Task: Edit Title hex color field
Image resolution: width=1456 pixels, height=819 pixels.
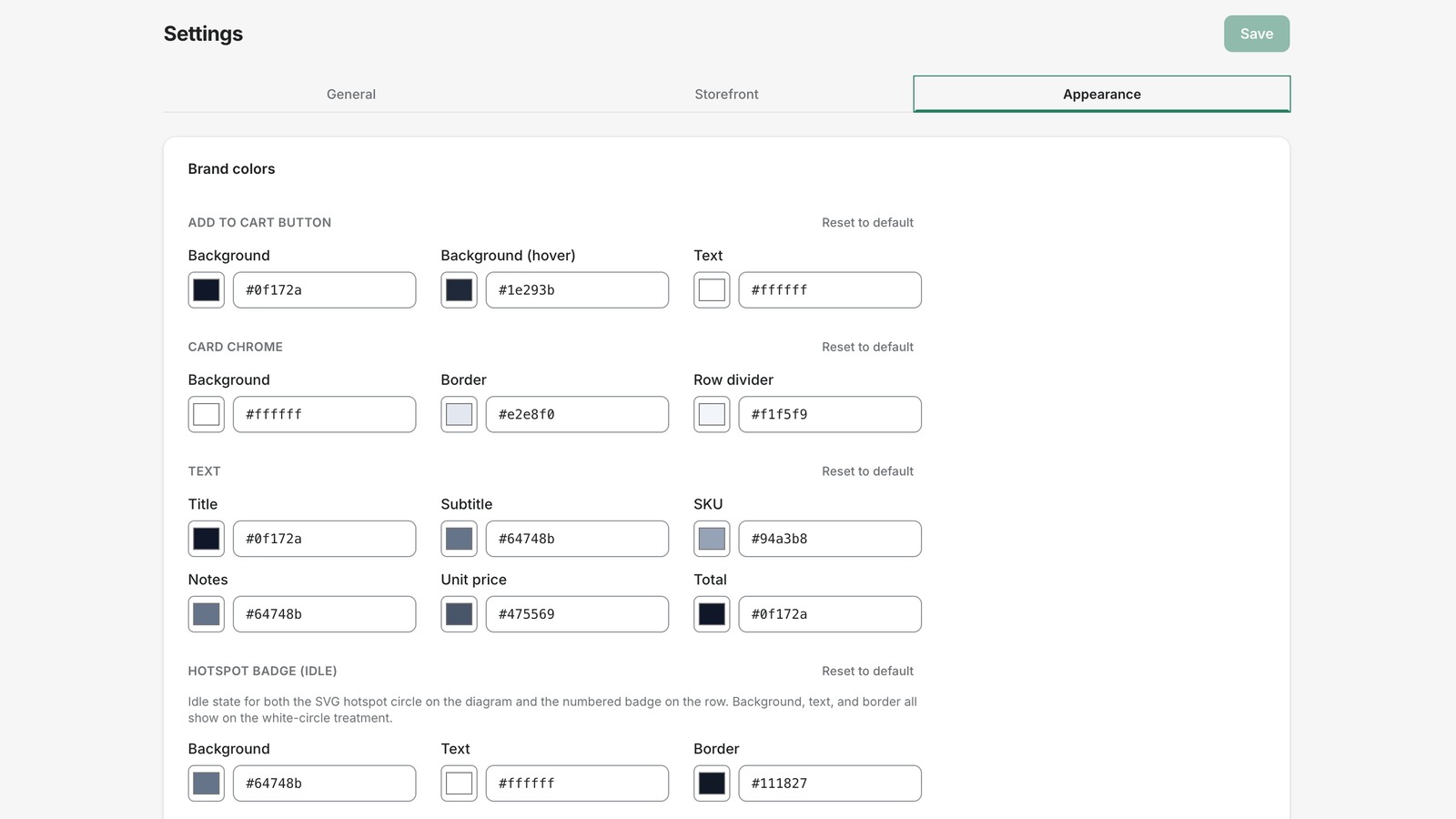Action: pos(325,539)
